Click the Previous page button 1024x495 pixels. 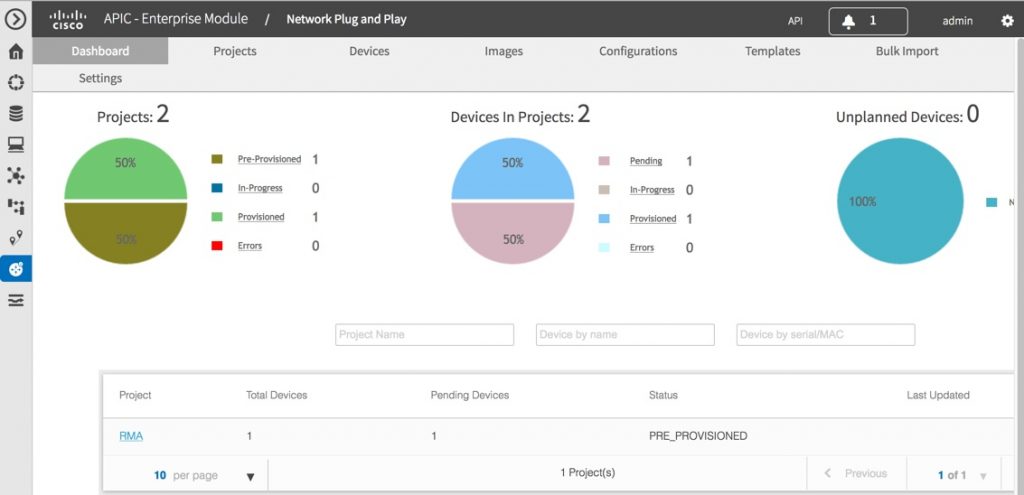pyautogui.click(x=856, y=474)
